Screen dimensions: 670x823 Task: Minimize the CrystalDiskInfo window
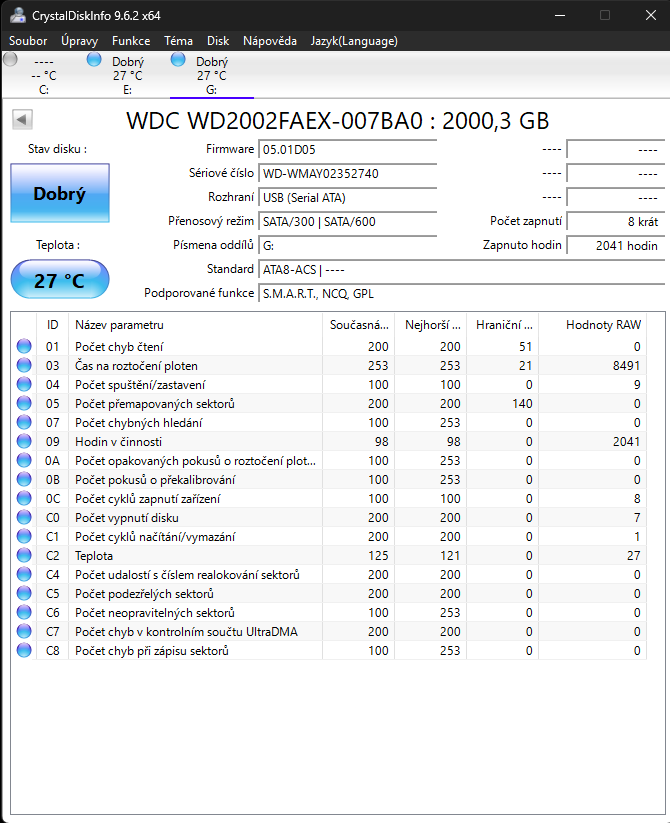560,15
